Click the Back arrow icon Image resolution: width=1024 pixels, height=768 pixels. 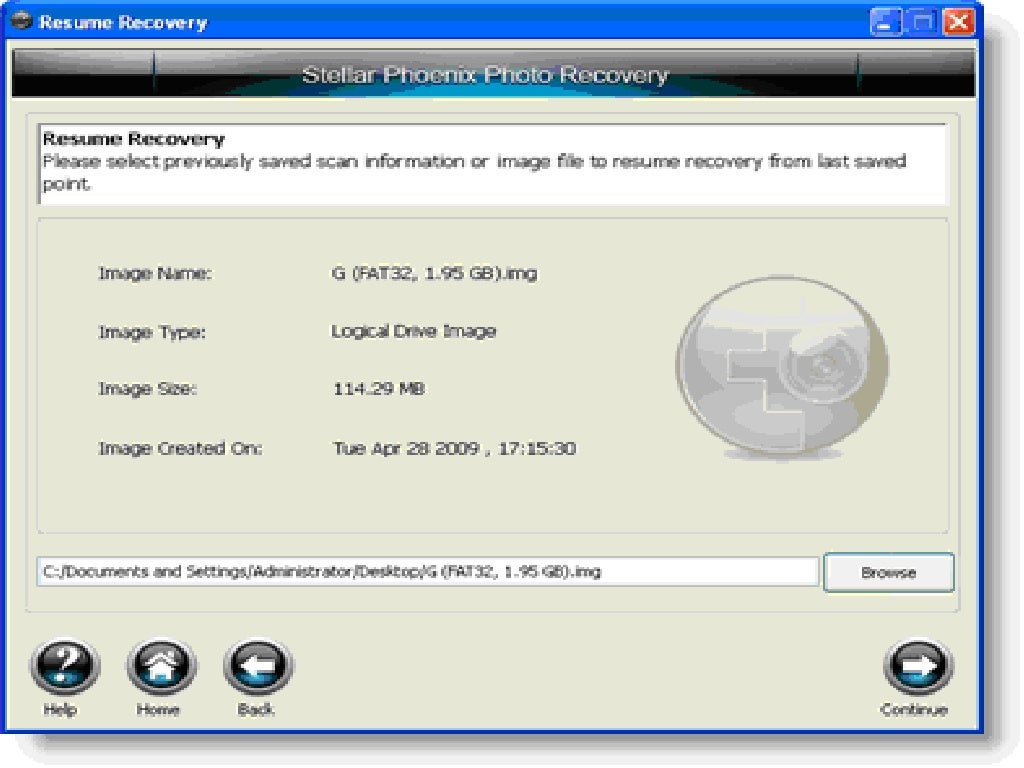click(258, 666)
